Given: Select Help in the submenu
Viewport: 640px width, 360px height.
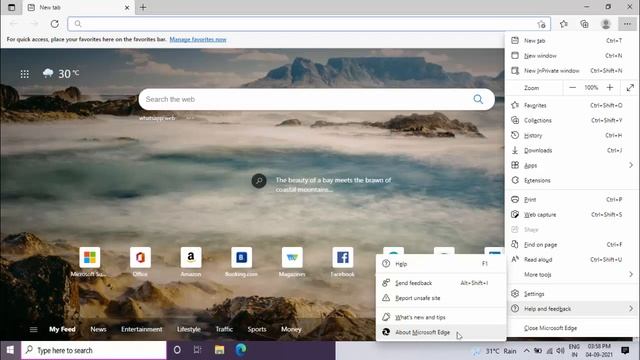Looking at the screenshot, I should (x=441, y=264).
